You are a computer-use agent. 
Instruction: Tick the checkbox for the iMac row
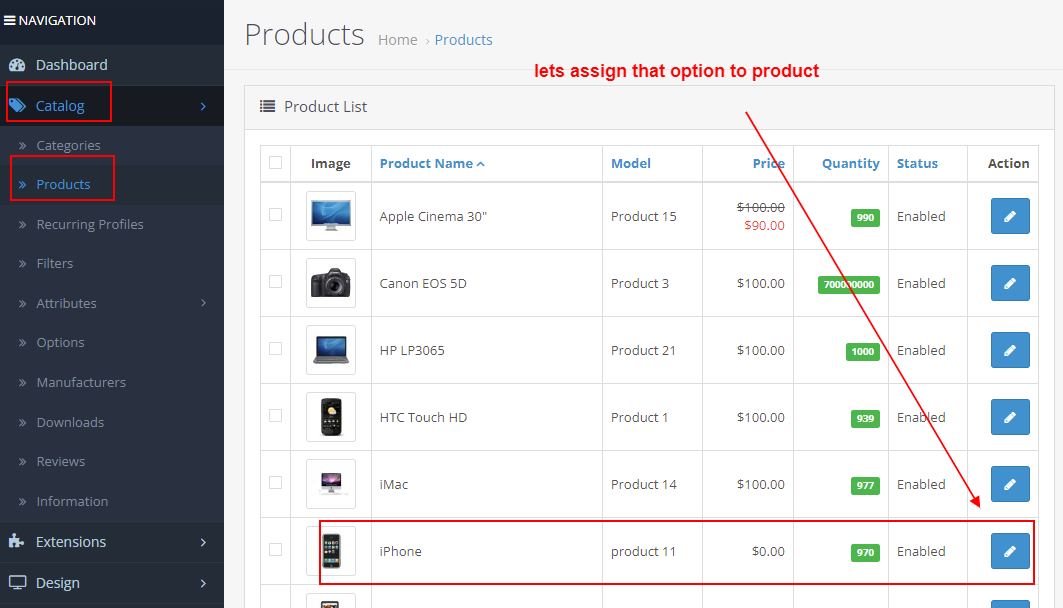(275, 484)
